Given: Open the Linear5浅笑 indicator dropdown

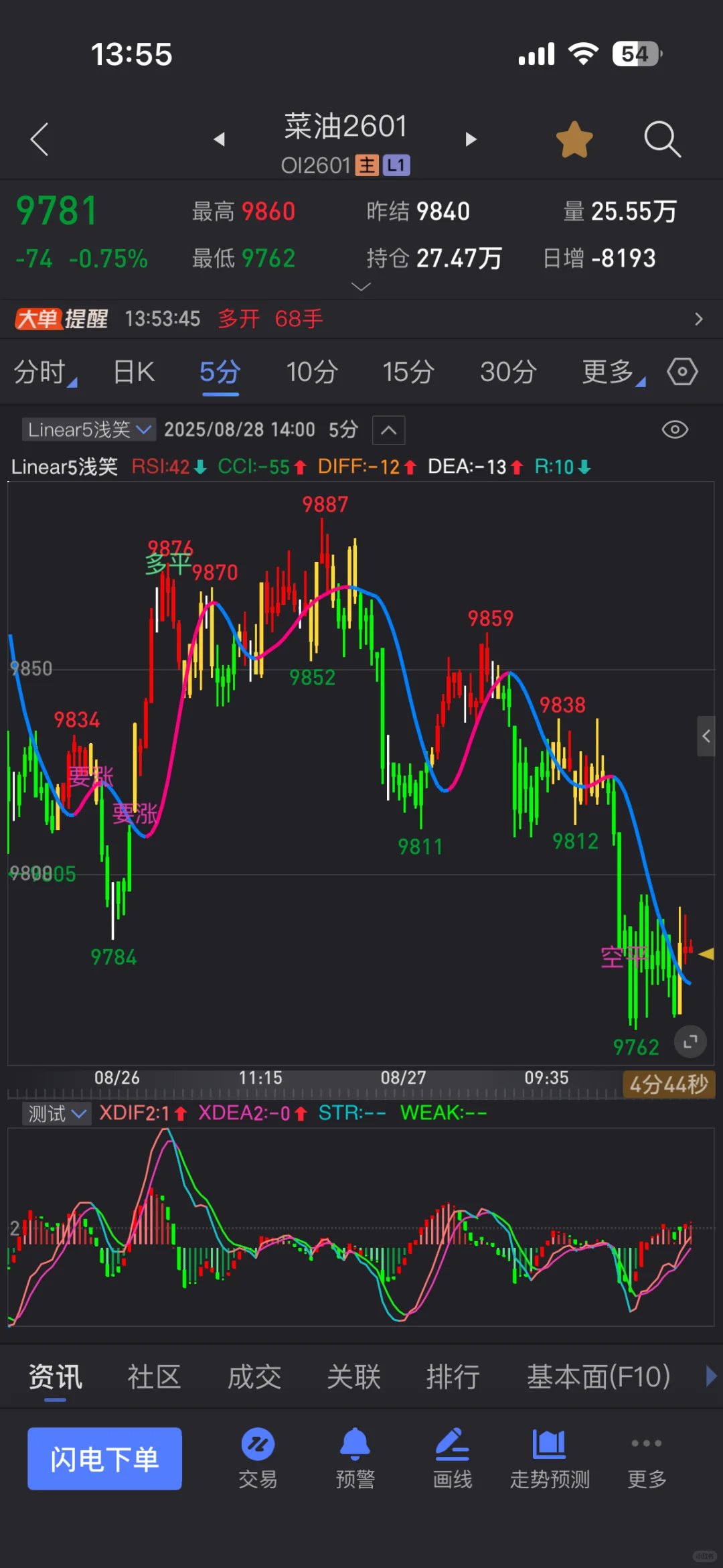Looking at the screenshot, I should (89, 429).
